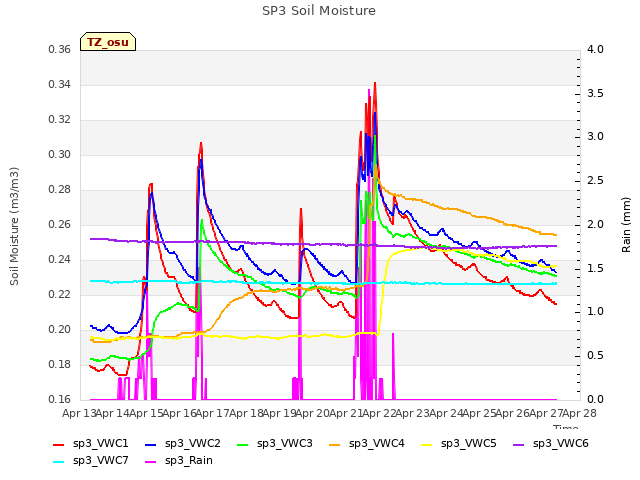Screen dimensions: 640x480
Task: Click the 0.36 left axis value
Action: coord(60,50)
